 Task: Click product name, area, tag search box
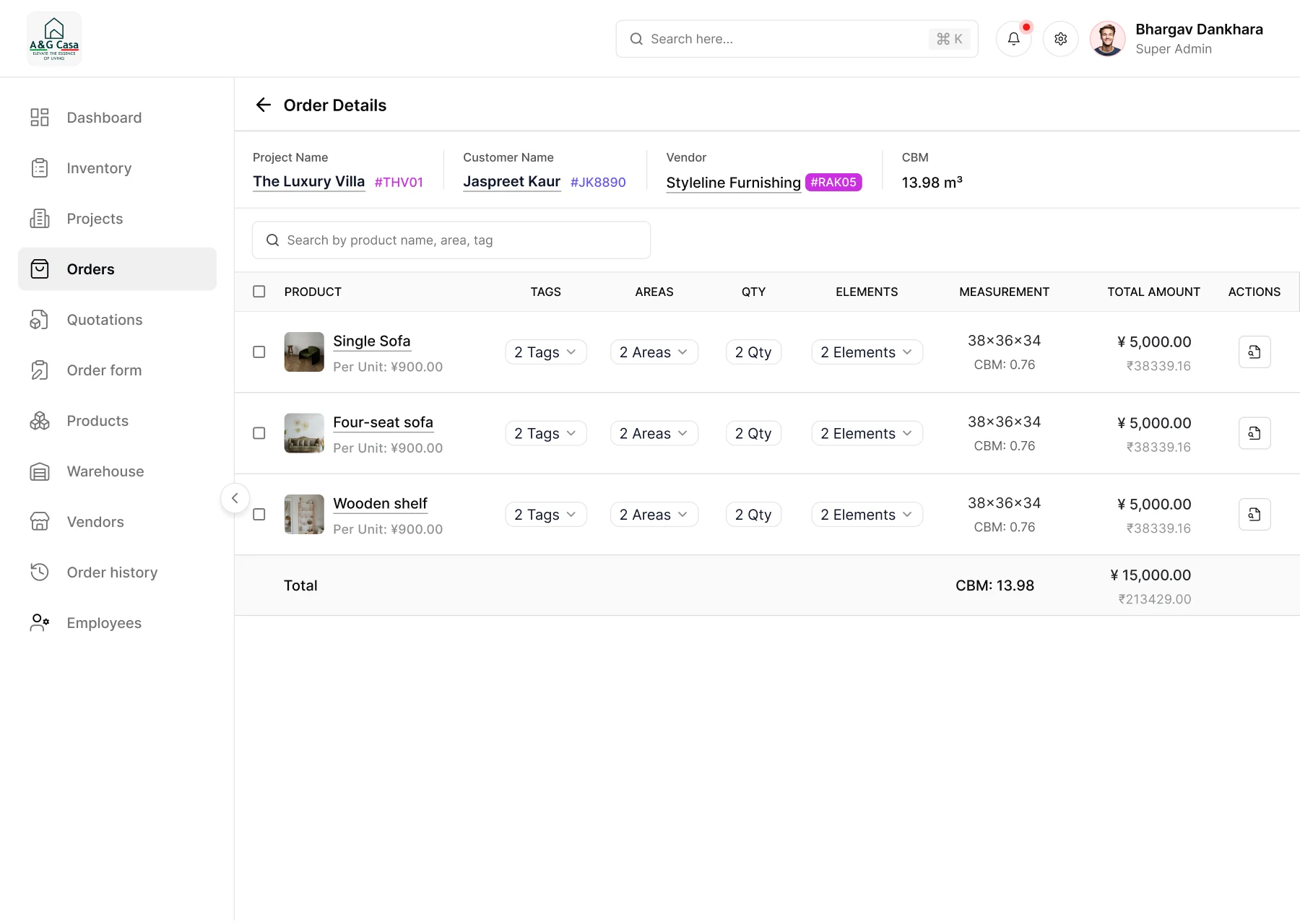pyautogui.click(x=451, y=240)
